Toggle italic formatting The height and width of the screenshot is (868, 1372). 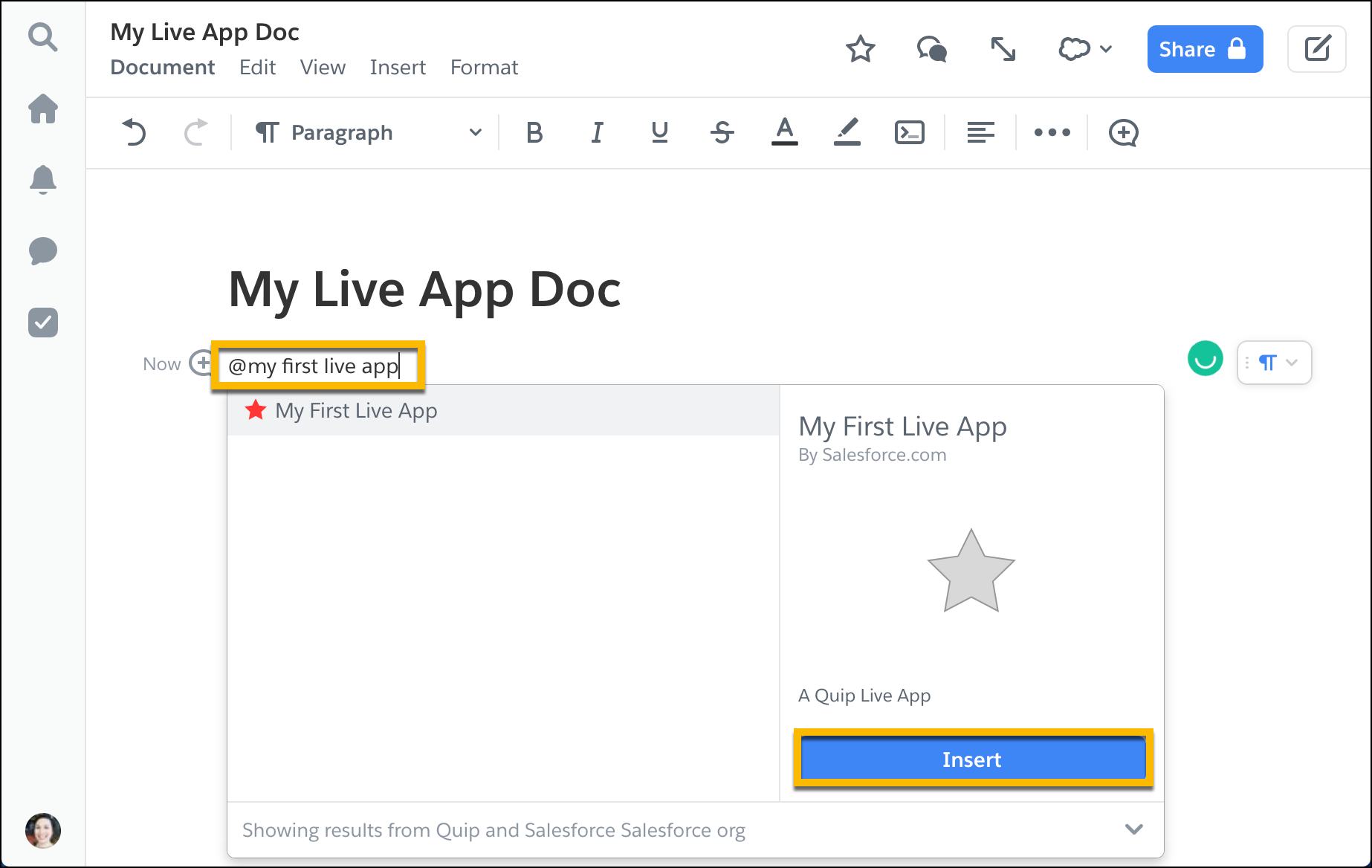tap(596, 133)
